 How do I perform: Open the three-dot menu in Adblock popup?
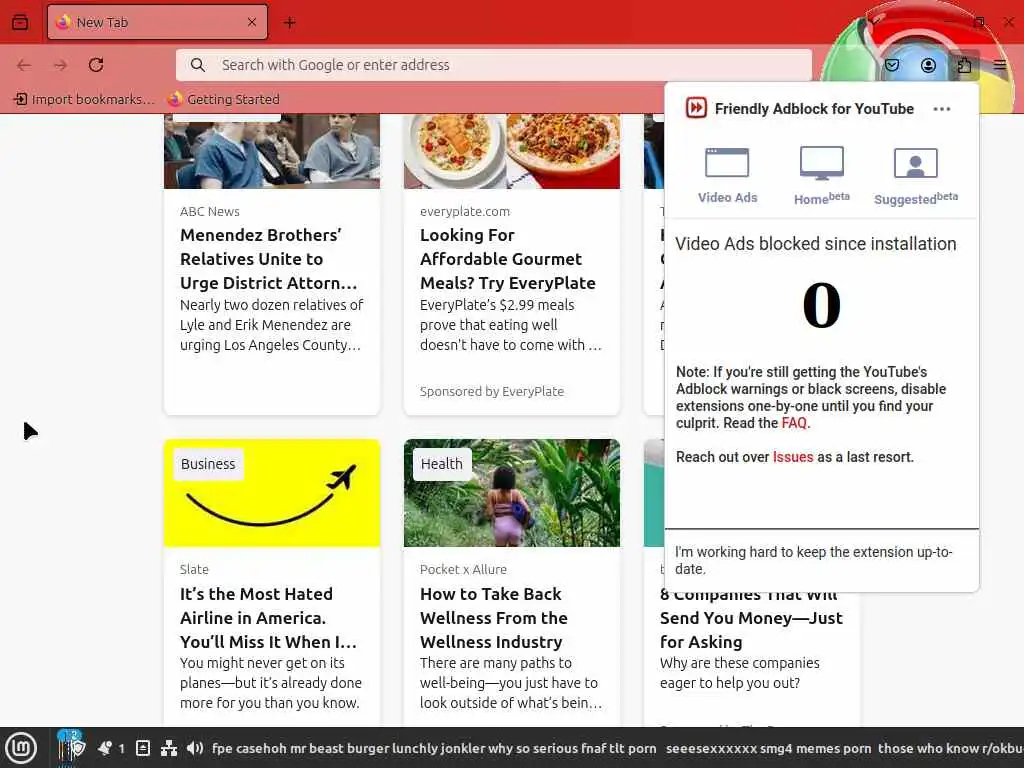tap(942, 109)
